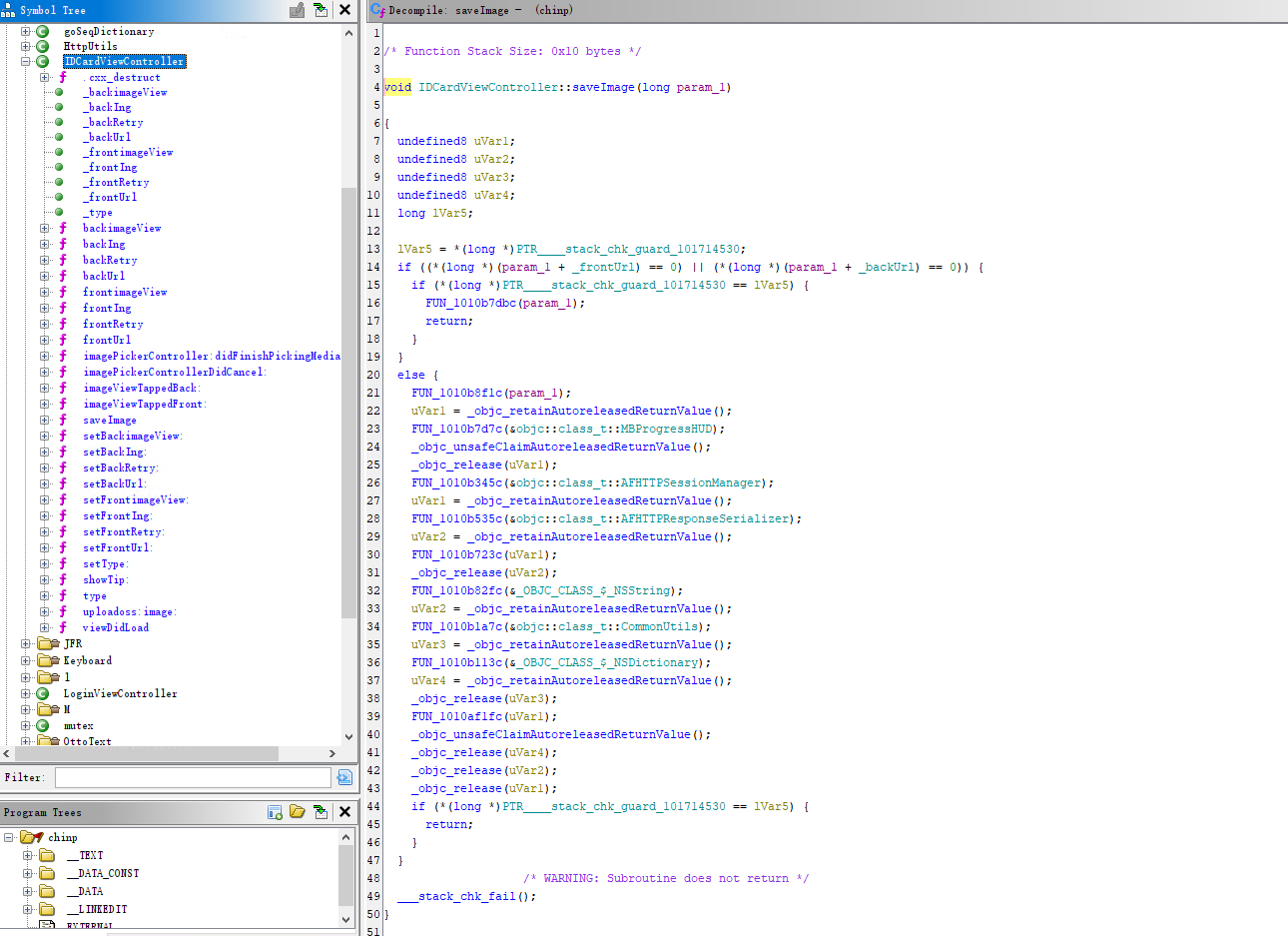The image size is (1288, 936).
Task: Click FUN_1010b7dbc call in decompiled code
Action: click(471, 303)
